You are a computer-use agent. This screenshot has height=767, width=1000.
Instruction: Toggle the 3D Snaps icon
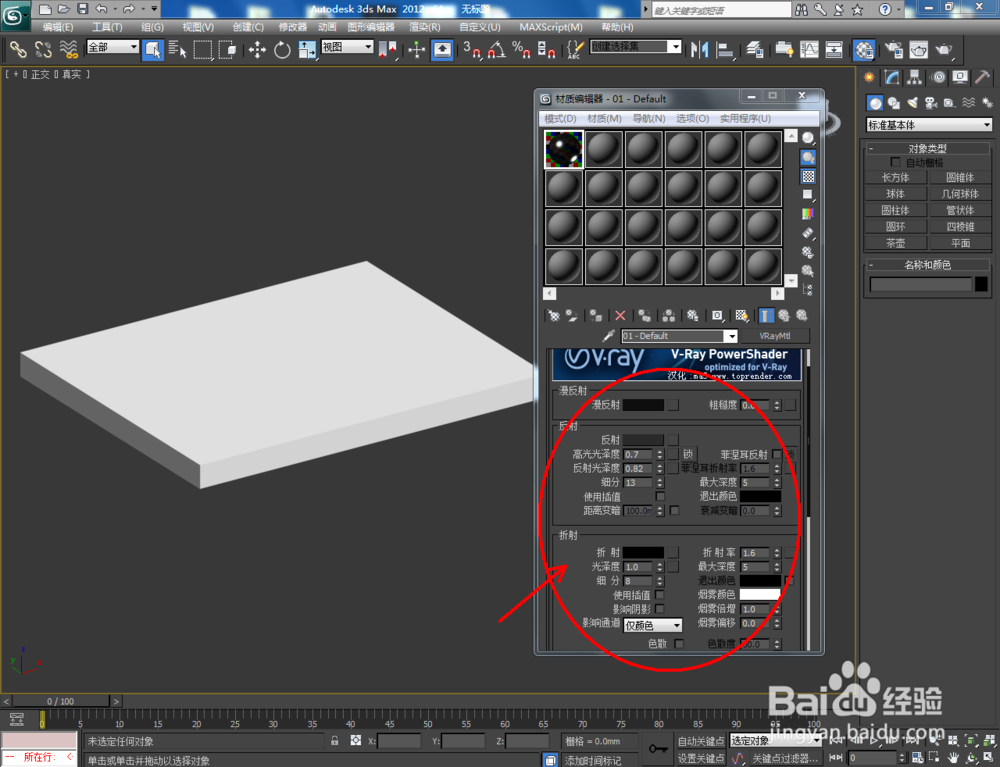coord(472,50)
